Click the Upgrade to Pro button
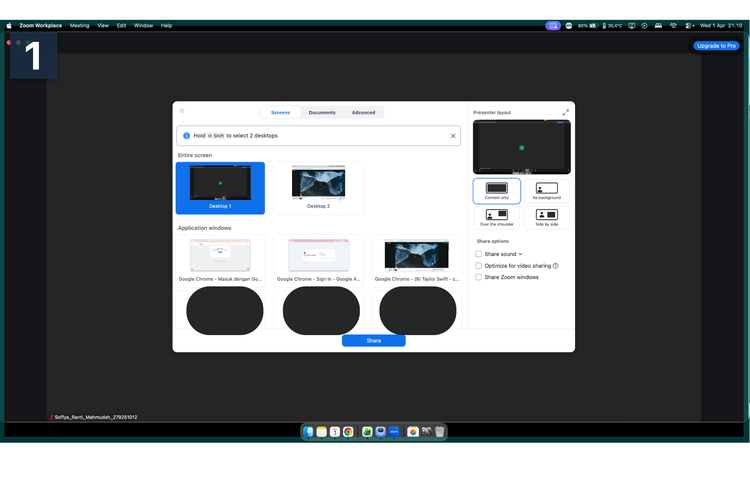The image size is (750, 500). tap(716, 46)
